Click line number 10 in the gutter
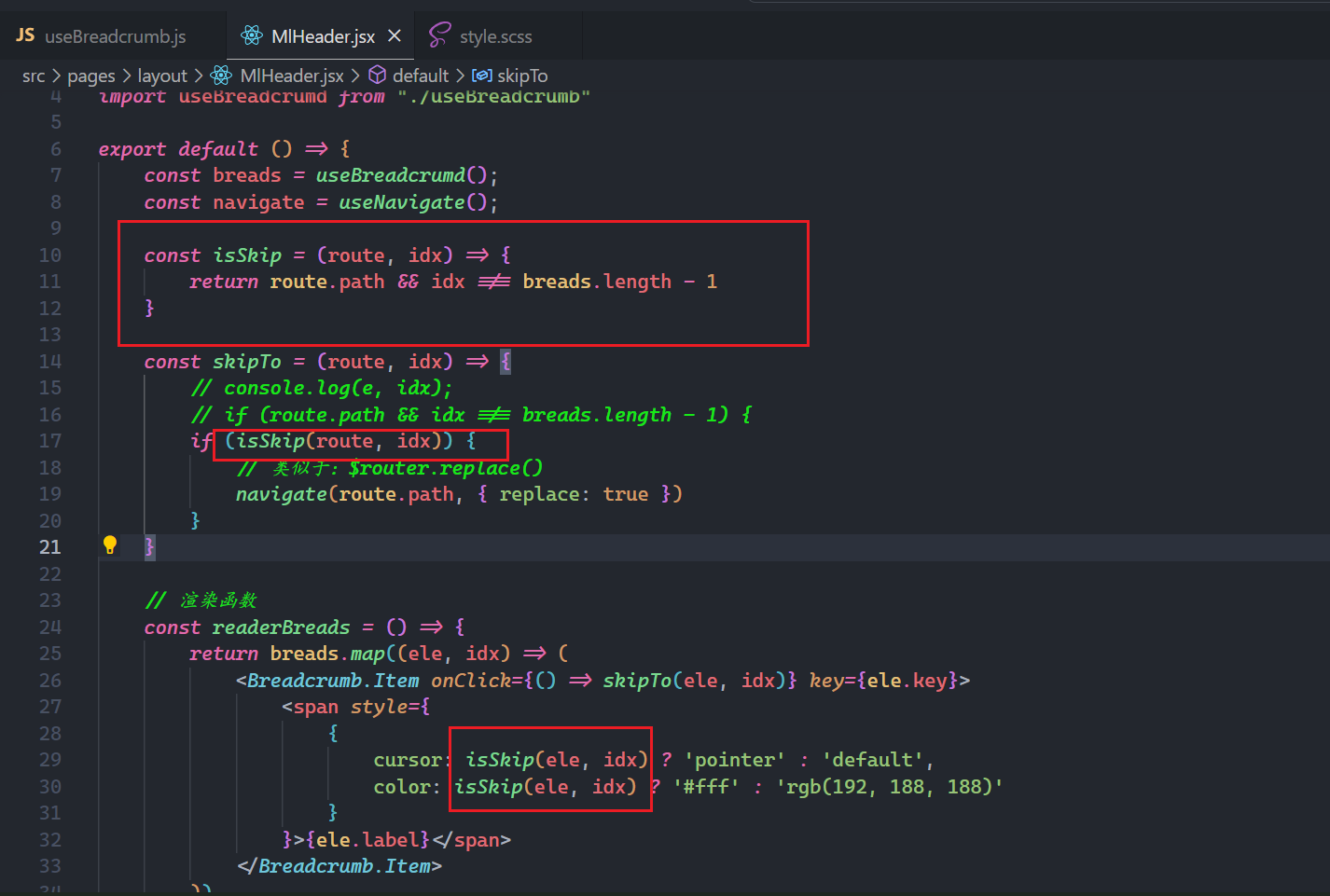The height and width of the screenshot is (896, 1330). coord(50,255)
